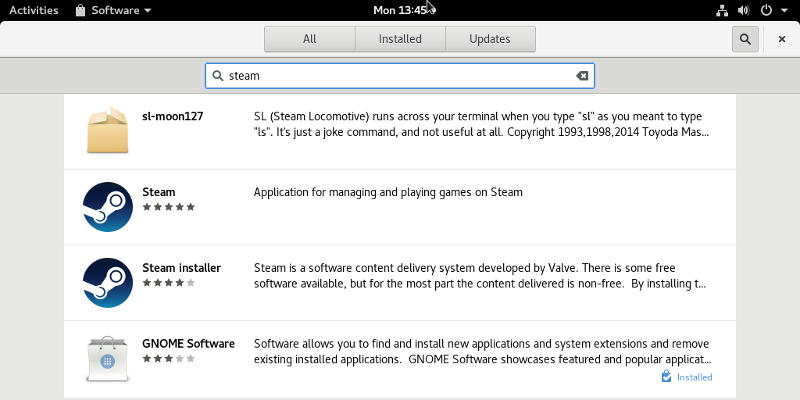This screenshot has width=800, height=400.
Task: Click the Steam five-star rating
Action: [168, 207]
